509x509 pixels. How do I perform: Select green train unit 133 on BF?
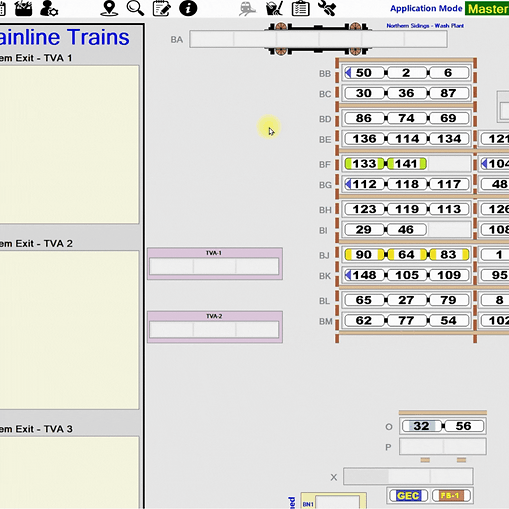click(x=364, y=164)
